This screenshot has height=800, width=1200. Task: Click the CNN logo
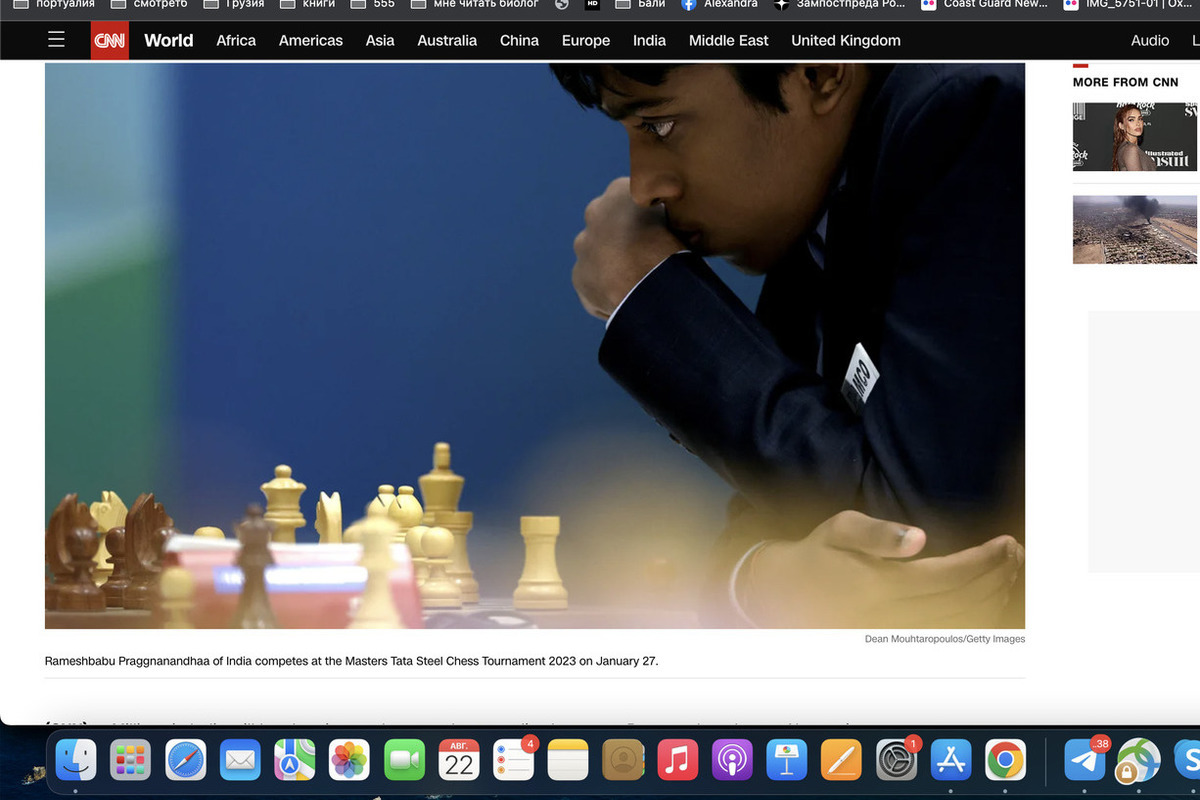click(x=110, y=41)
